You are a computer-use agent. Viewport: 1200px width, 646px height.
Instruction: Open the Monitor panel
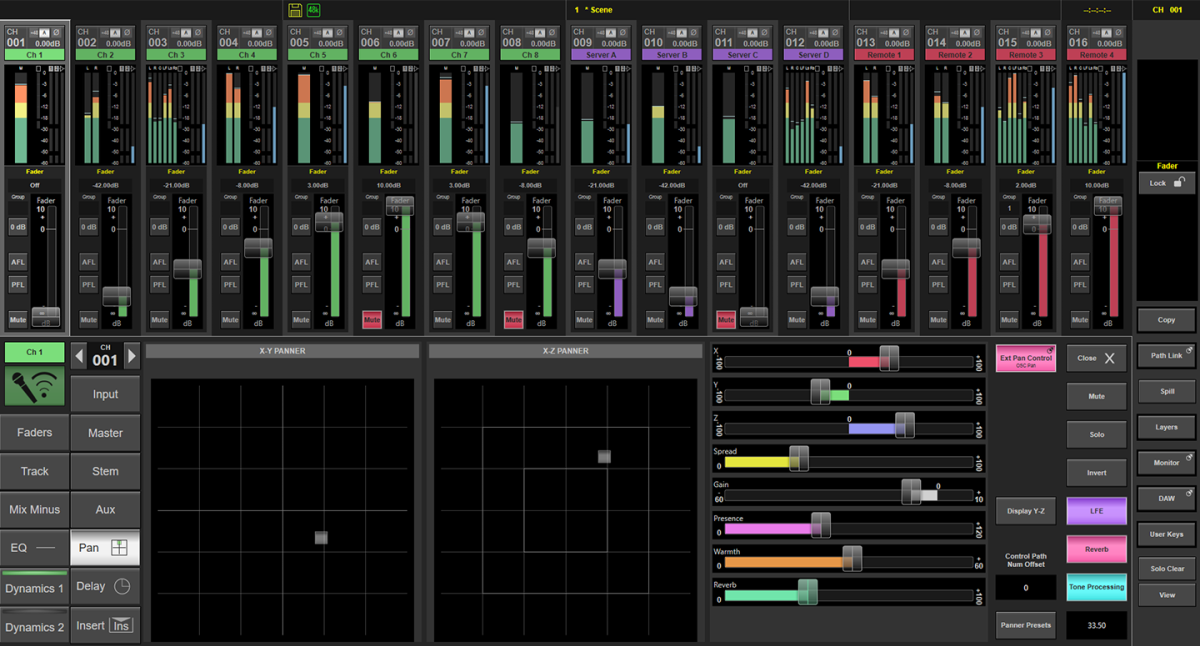pos(1166,463)
